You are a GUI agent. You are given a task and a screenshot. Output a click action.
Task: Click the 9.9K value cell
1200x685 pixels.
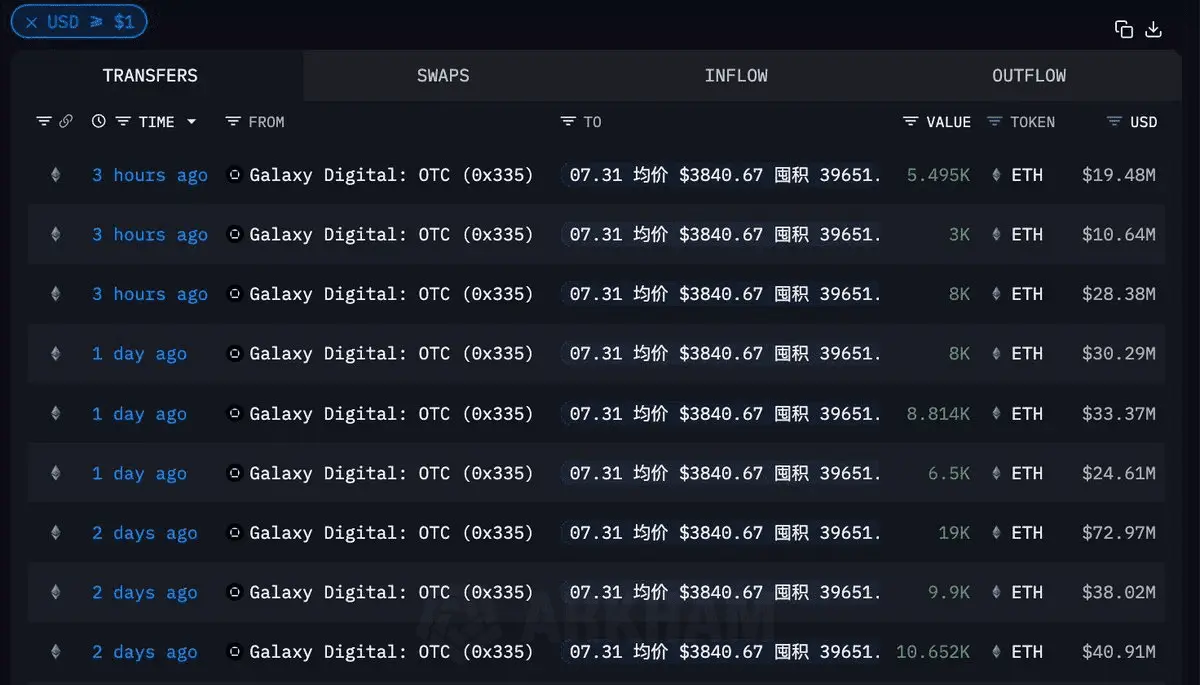[949, 593]
